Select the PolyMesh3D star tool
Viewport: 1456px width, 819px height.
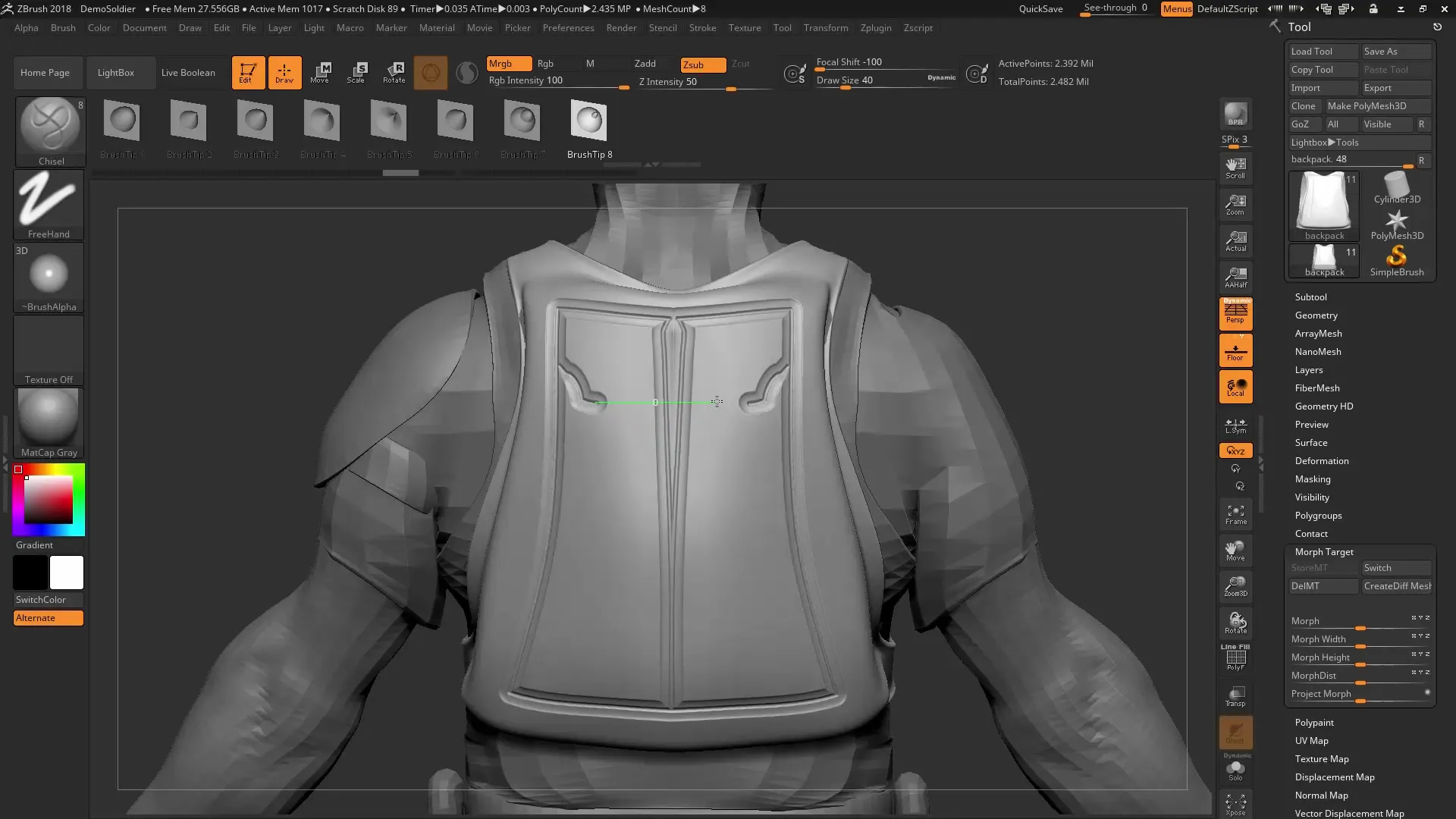1397,225
